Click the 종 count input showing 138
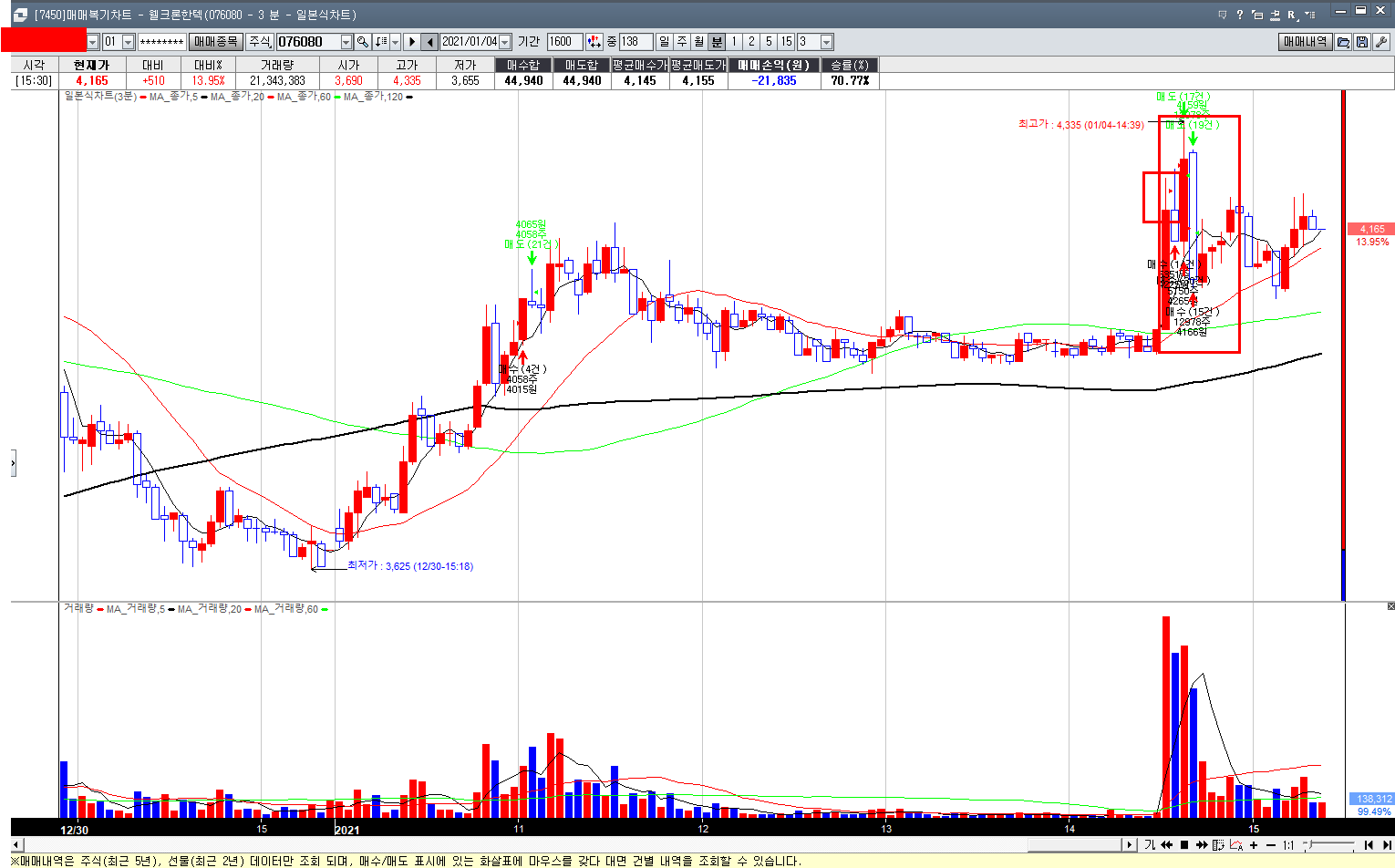The image size is (1395, 868). 635,42
